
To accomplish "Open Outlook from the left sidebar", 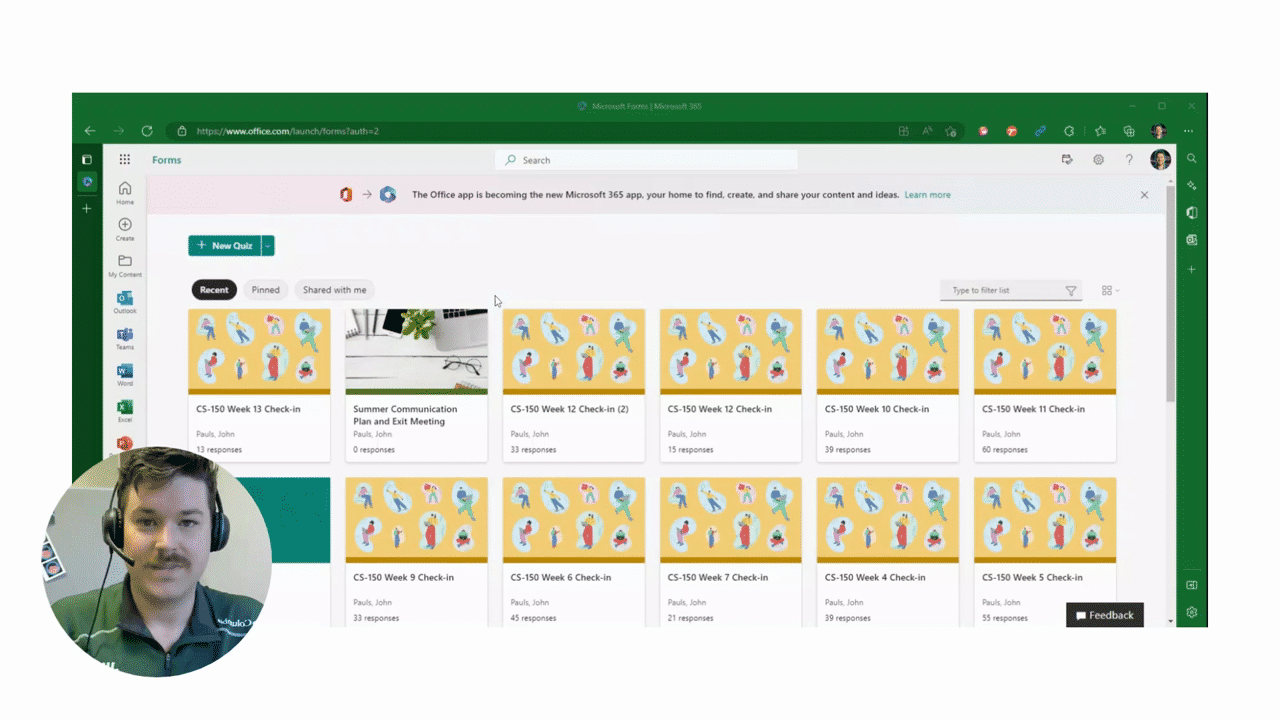I will [125, 301].
